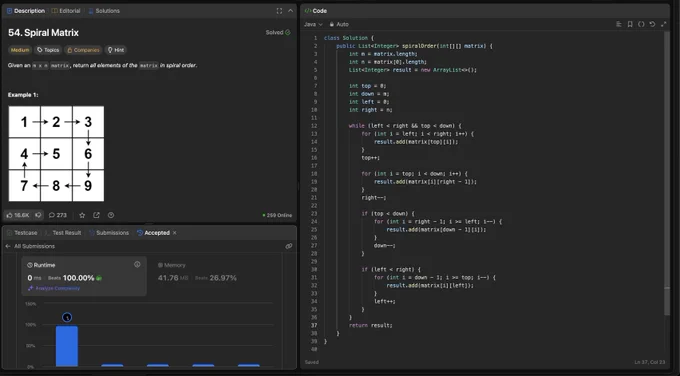Click the 'class Solution {' code line
680x376 pixels.
point(349,38)
